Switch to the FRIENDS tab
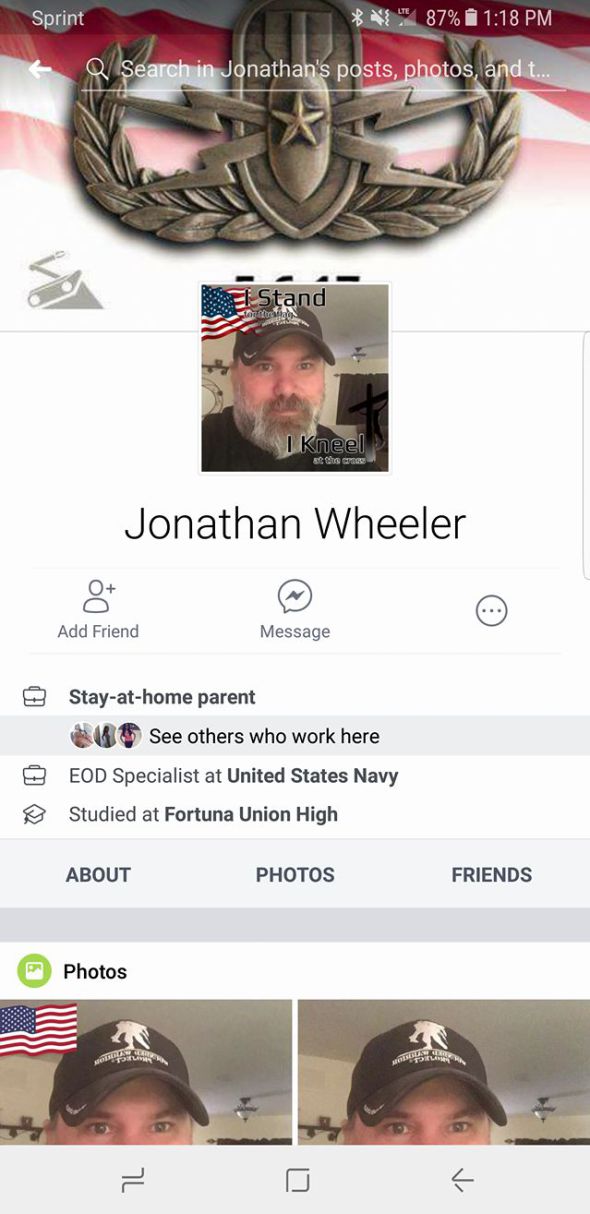Image resolution: width=590 pixels, height=1214 pixels. click(491, 874)
